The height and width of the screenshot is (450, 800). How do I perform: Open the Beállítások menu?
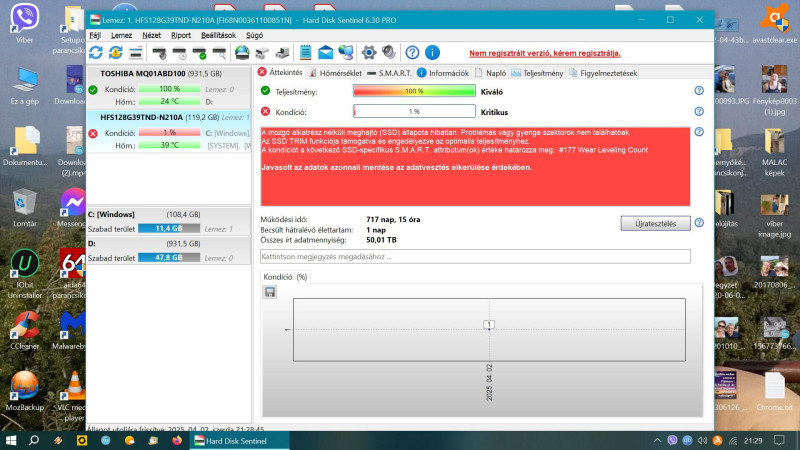point(218,35)
